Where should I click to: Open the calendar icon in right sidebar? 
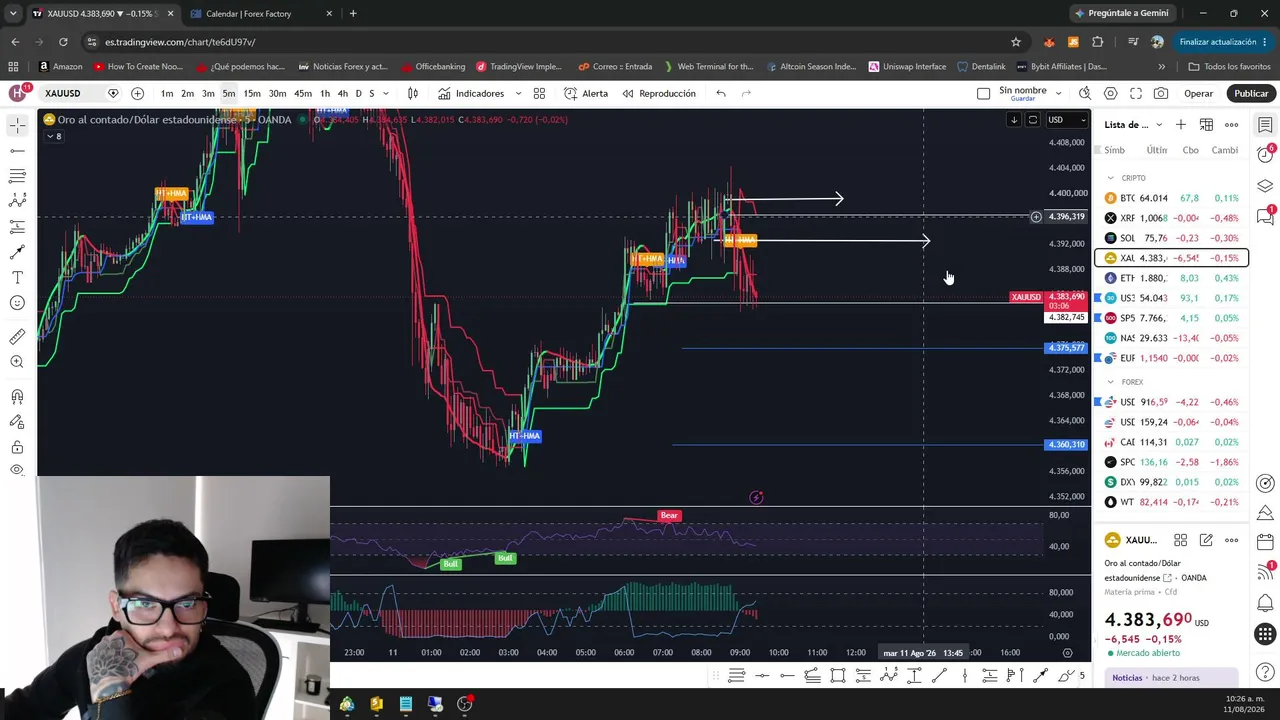click(x=1265, y=542)
